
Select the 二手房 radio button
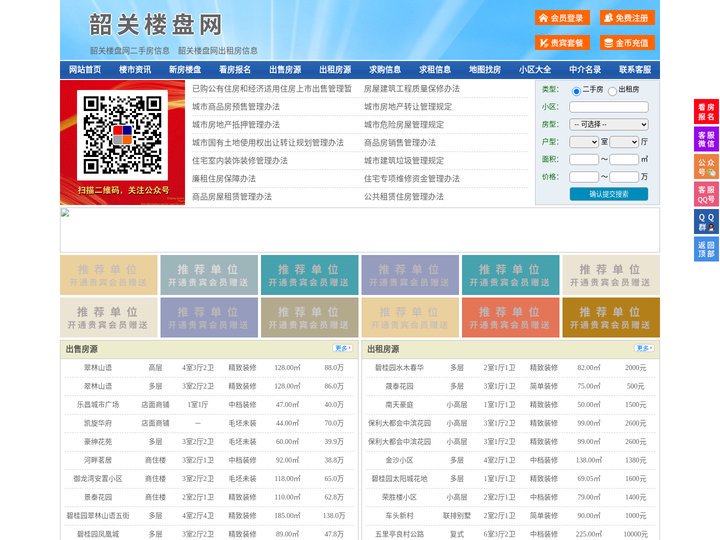coord(576,91)
